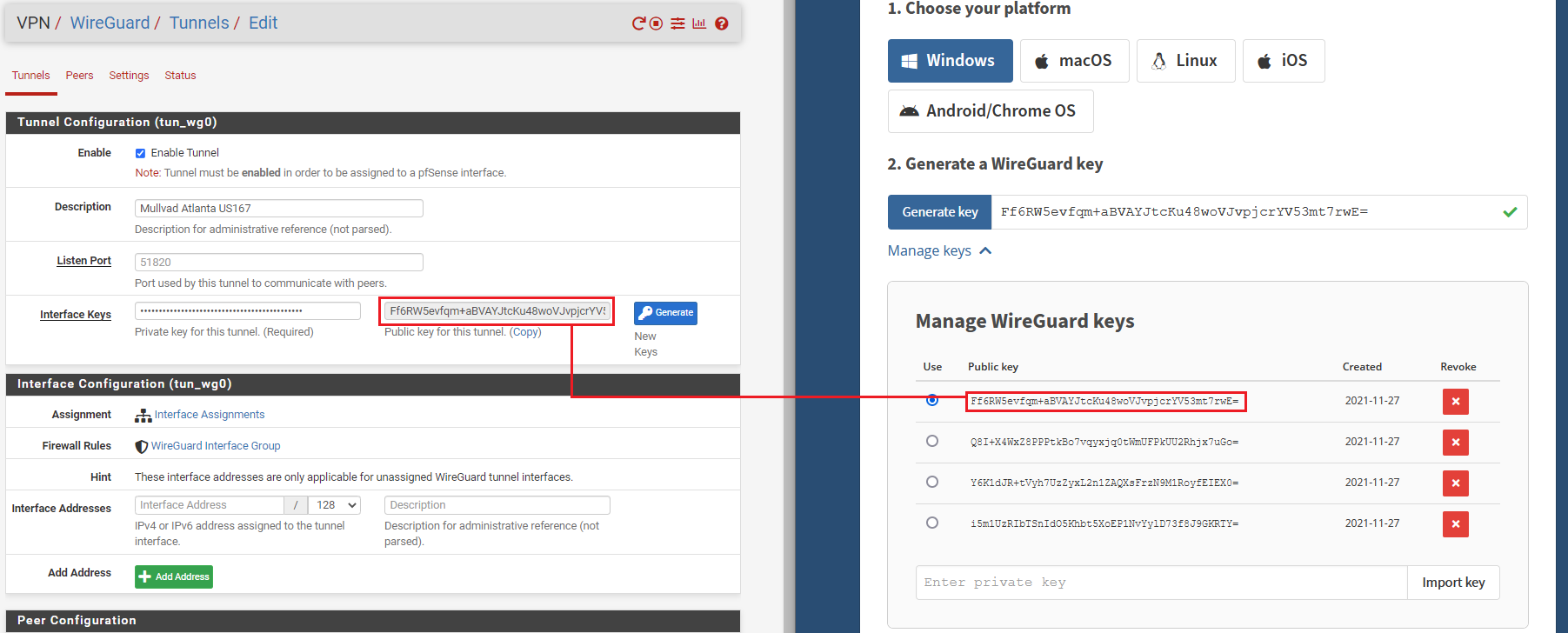Switch to the Peers tab
Viewport: 1568px width, 633px height.
79,76
